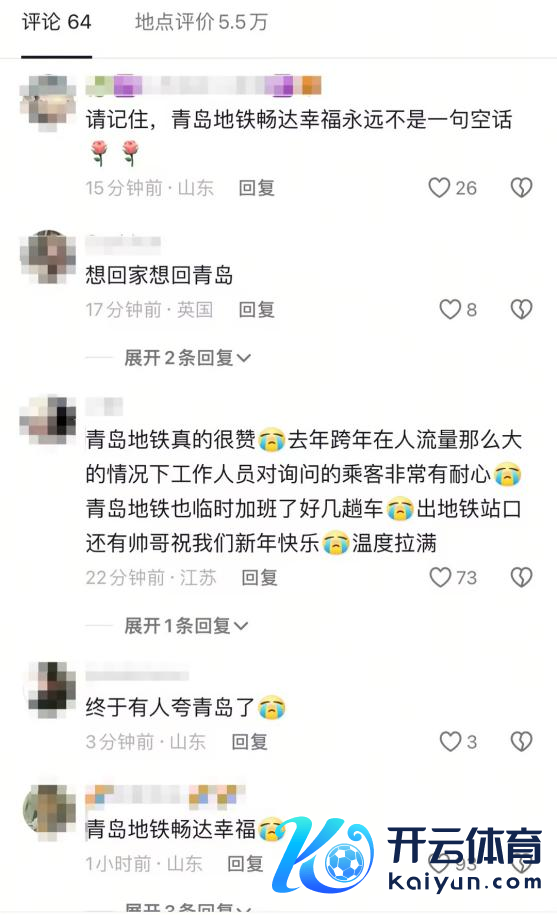
Task: Open avatar of 想回家想回青岛 commenter
Action: pyautogui.click(x=48, y=257)
